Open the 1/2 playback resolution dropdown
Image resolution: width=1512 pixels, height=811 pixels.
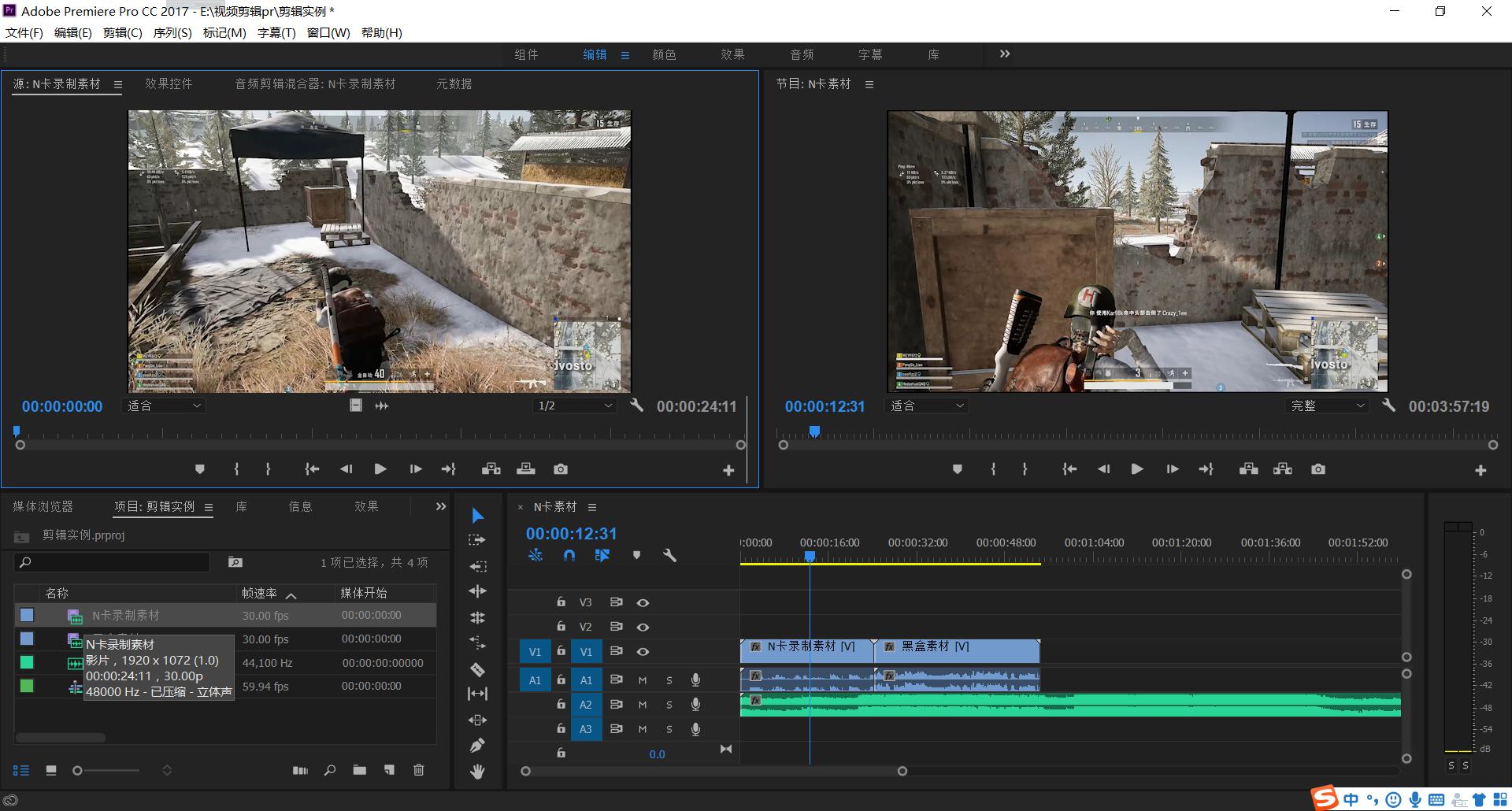click(575, 405)
